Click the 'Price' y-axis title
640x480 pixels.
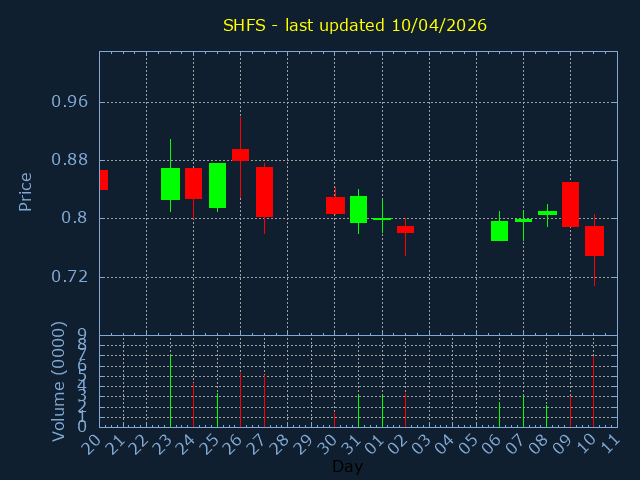(x=26, y=191)
